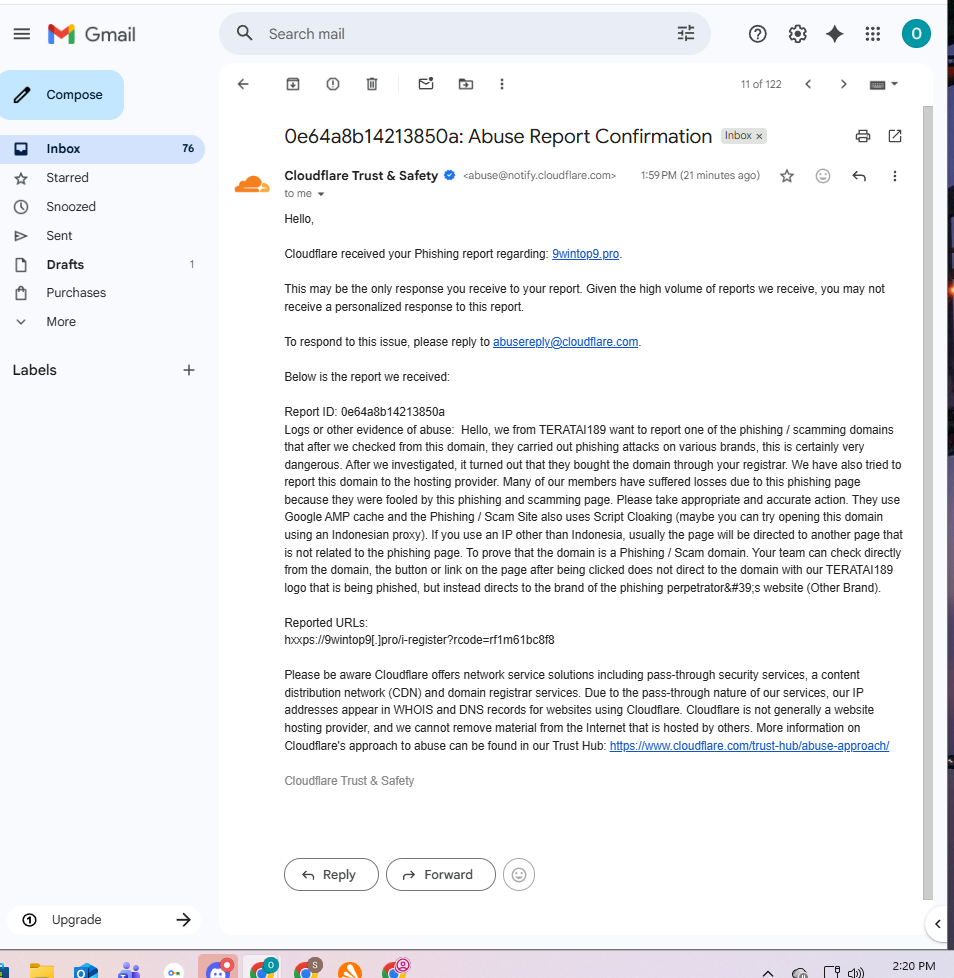Click the sender name Cloudflare Trust & Safety
The image size is (954, 978).
pos(361,176)
